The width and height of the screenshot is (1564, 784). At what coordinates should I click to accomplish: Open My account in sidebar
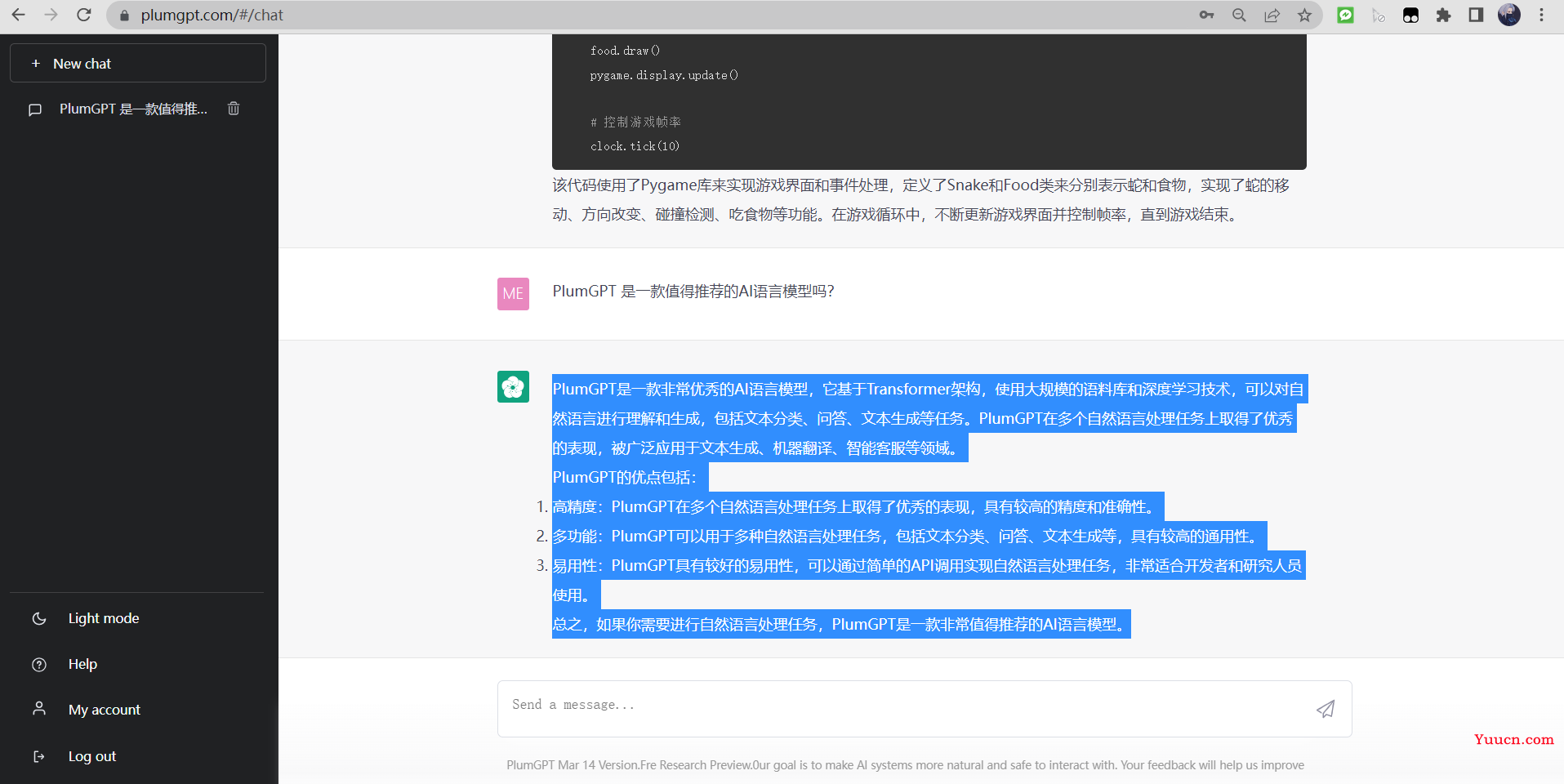pos(105,710)
